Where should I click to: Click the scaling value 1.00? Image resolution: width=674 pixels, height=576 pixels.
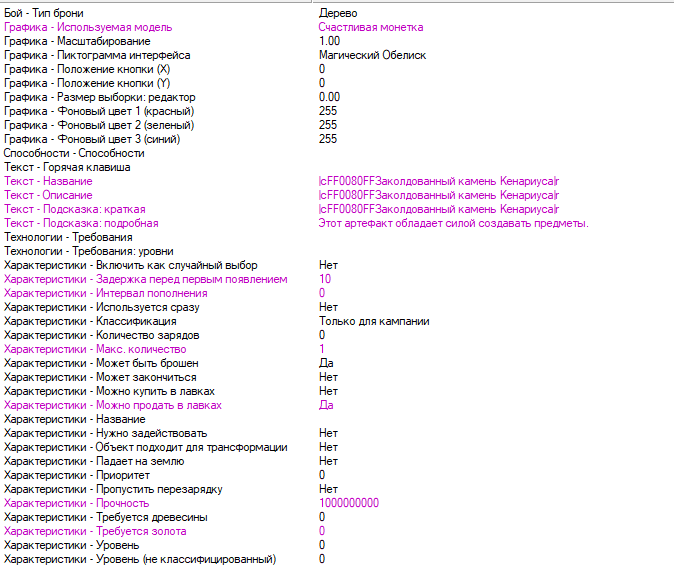click(329, 41)
